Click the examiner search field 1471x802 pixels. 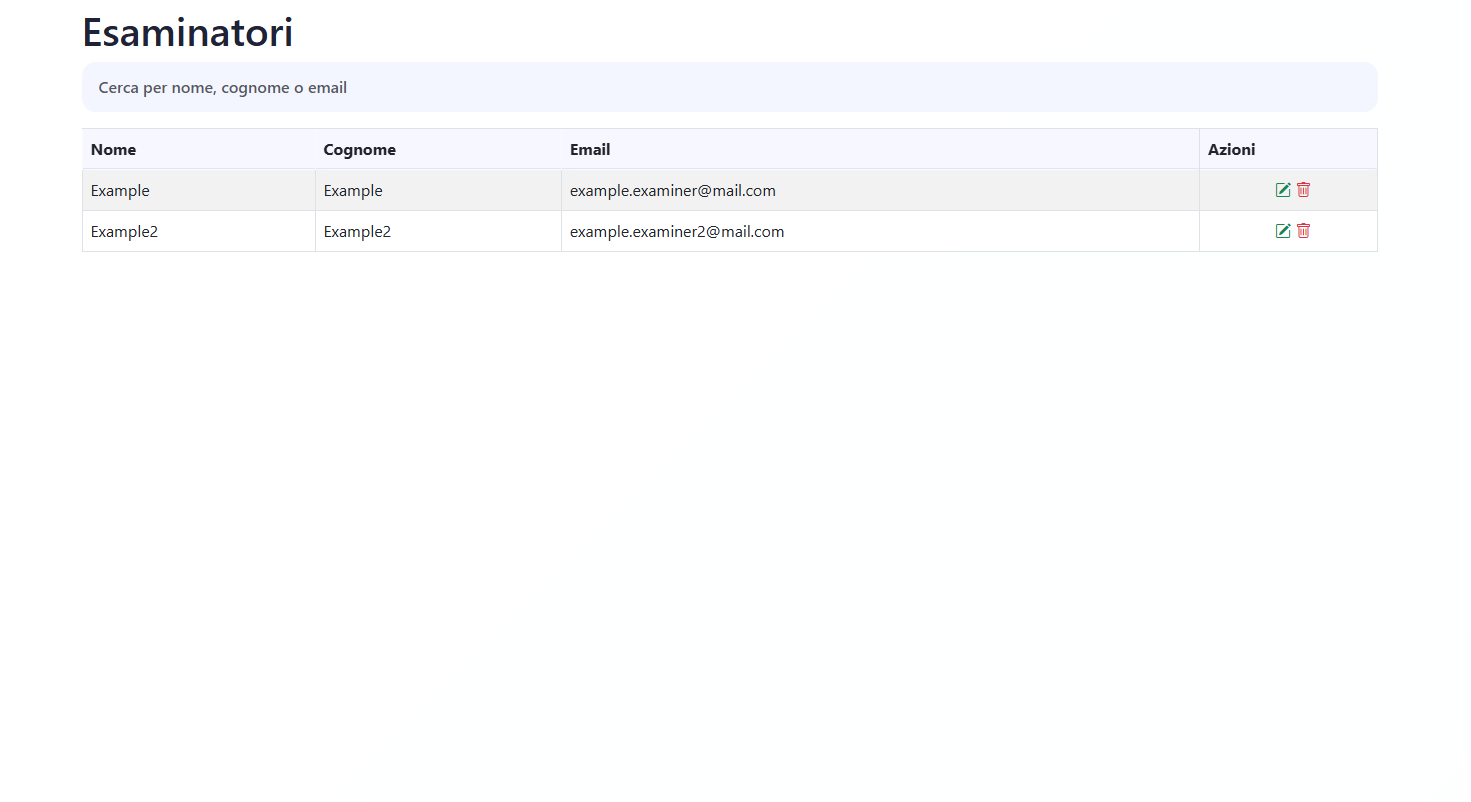point(729,88)
